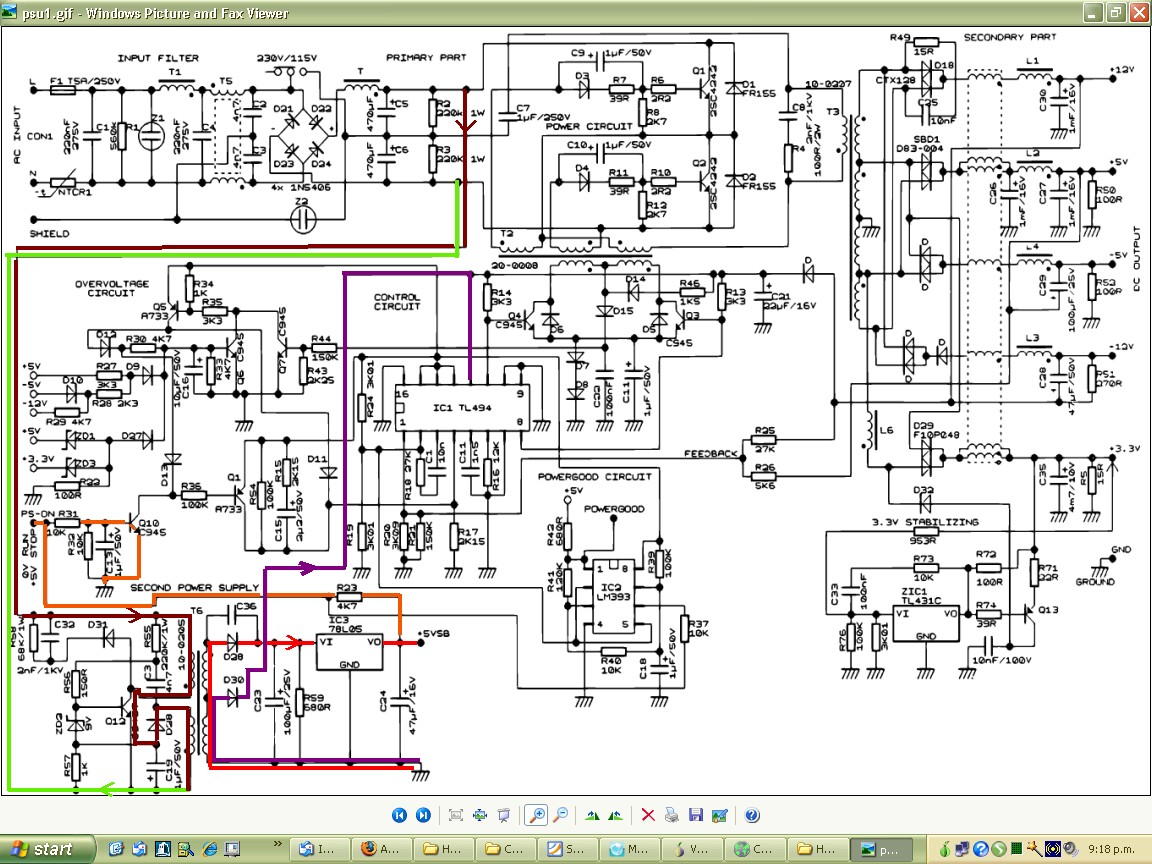Show image at actual size
Image resolution: width=1152 pixels, height=864 pixels.
[x=480, y=815]
